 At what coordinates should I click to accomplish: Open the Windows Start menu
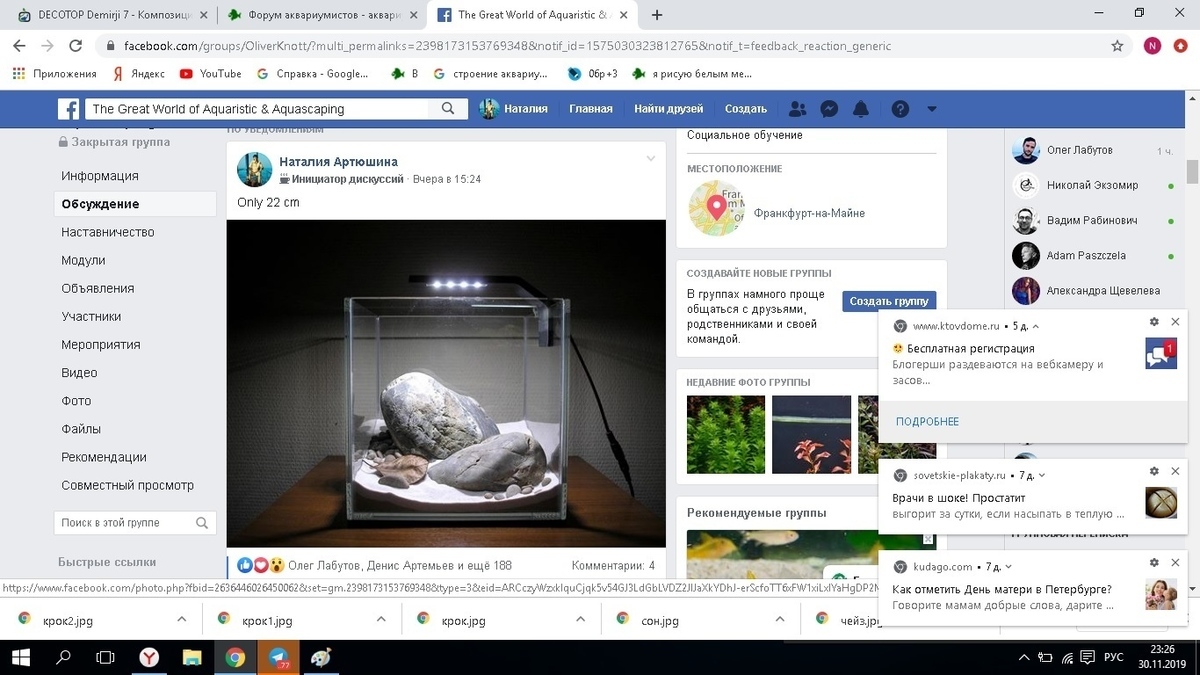tap(19, 658)
